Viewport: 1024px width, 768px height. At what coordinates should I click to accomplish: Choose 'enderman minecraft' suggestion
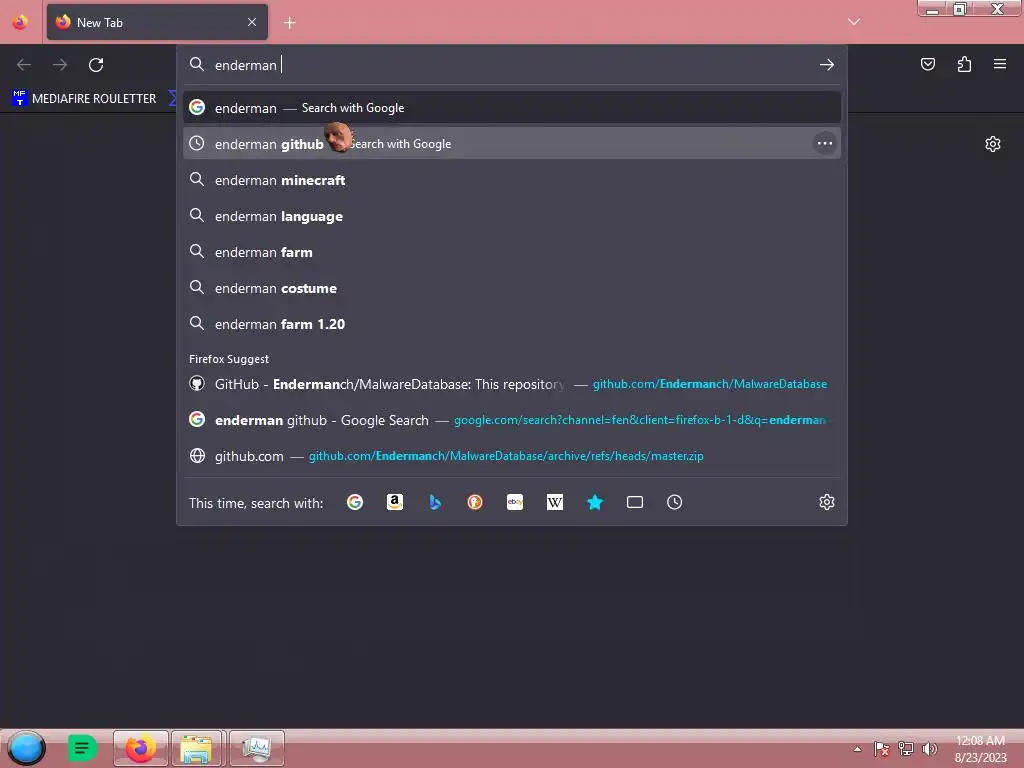512,180
